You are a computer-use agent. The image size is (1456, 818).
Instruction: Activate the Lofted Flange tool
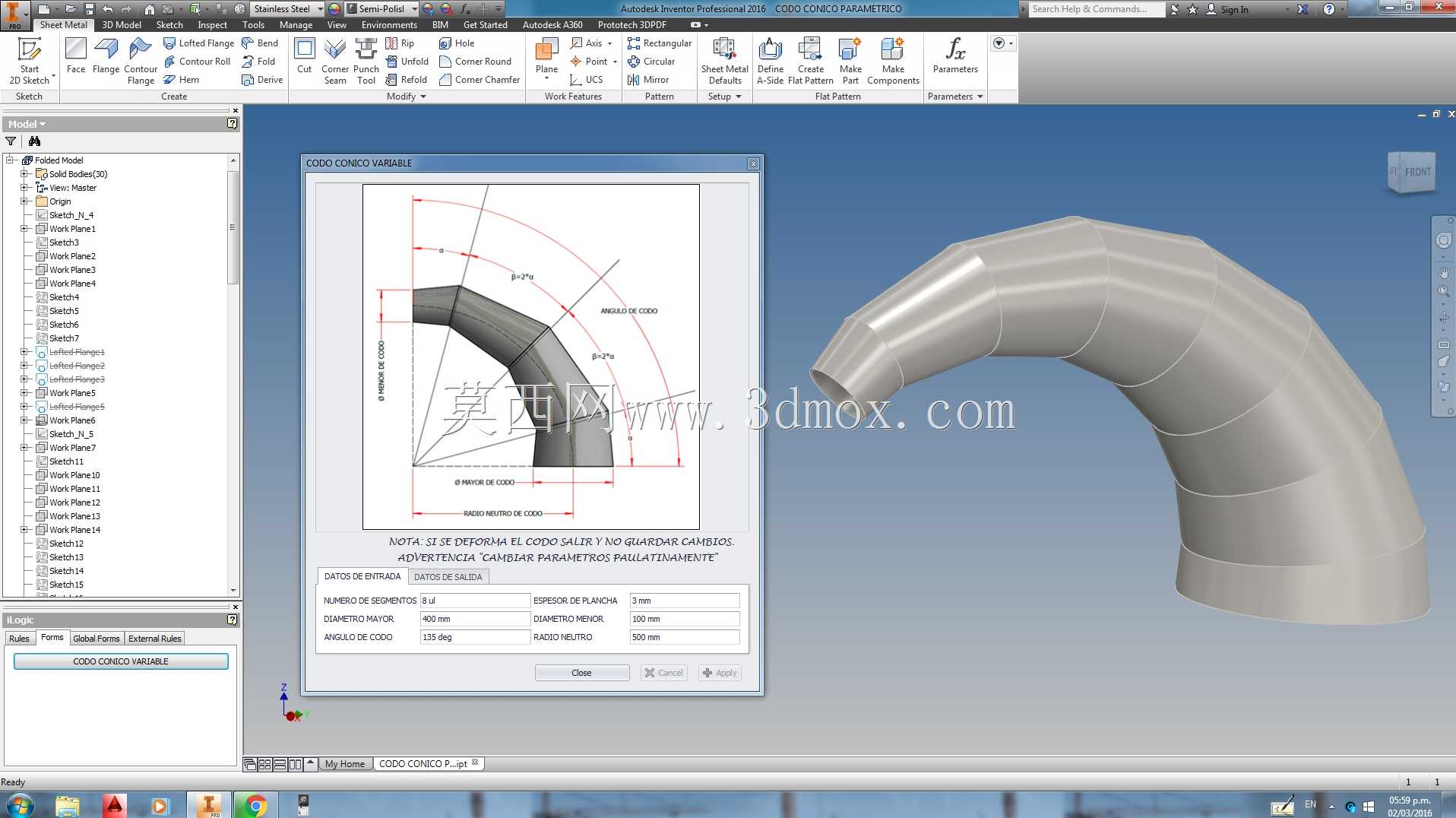[199, 43]
